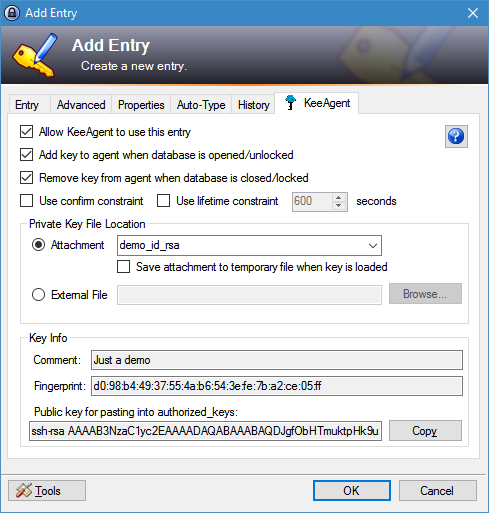Screen dimensions: 489x513
Task: Click the KeePass lock icon in title bar
Action: click(x=12, y=13)
